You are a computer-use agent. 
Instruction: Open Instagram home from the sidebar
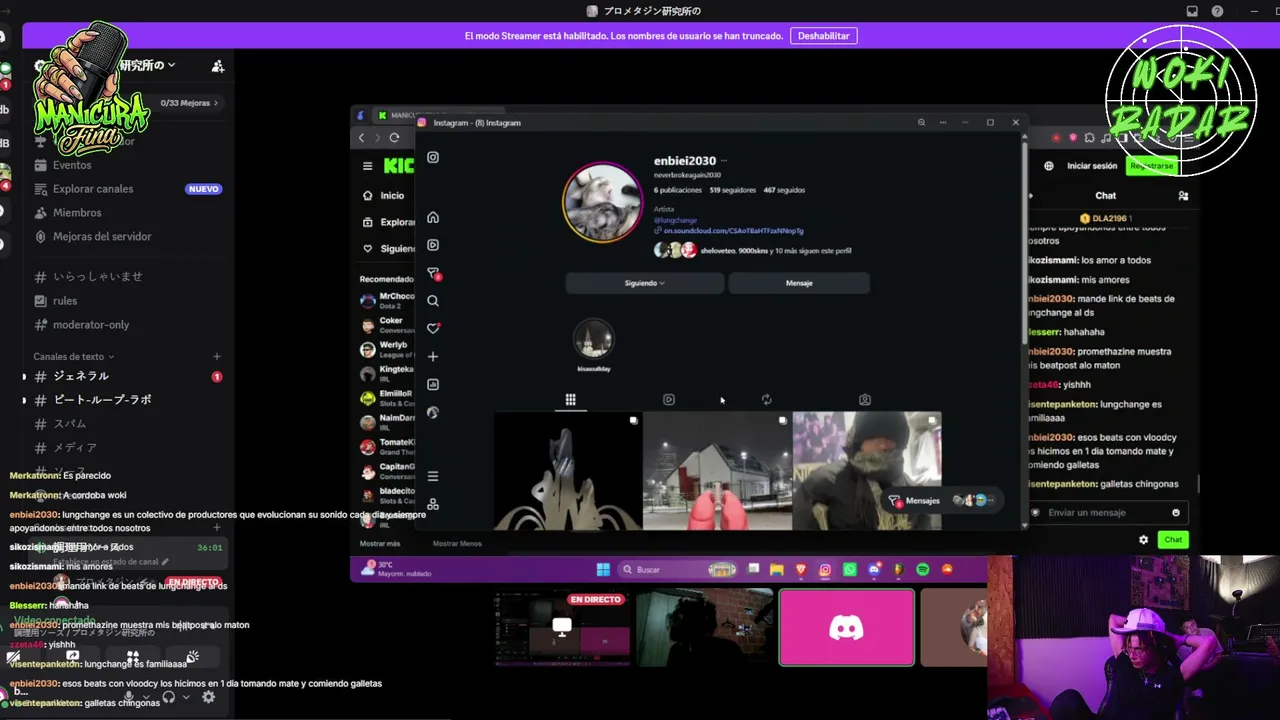(x=433, y=217)
